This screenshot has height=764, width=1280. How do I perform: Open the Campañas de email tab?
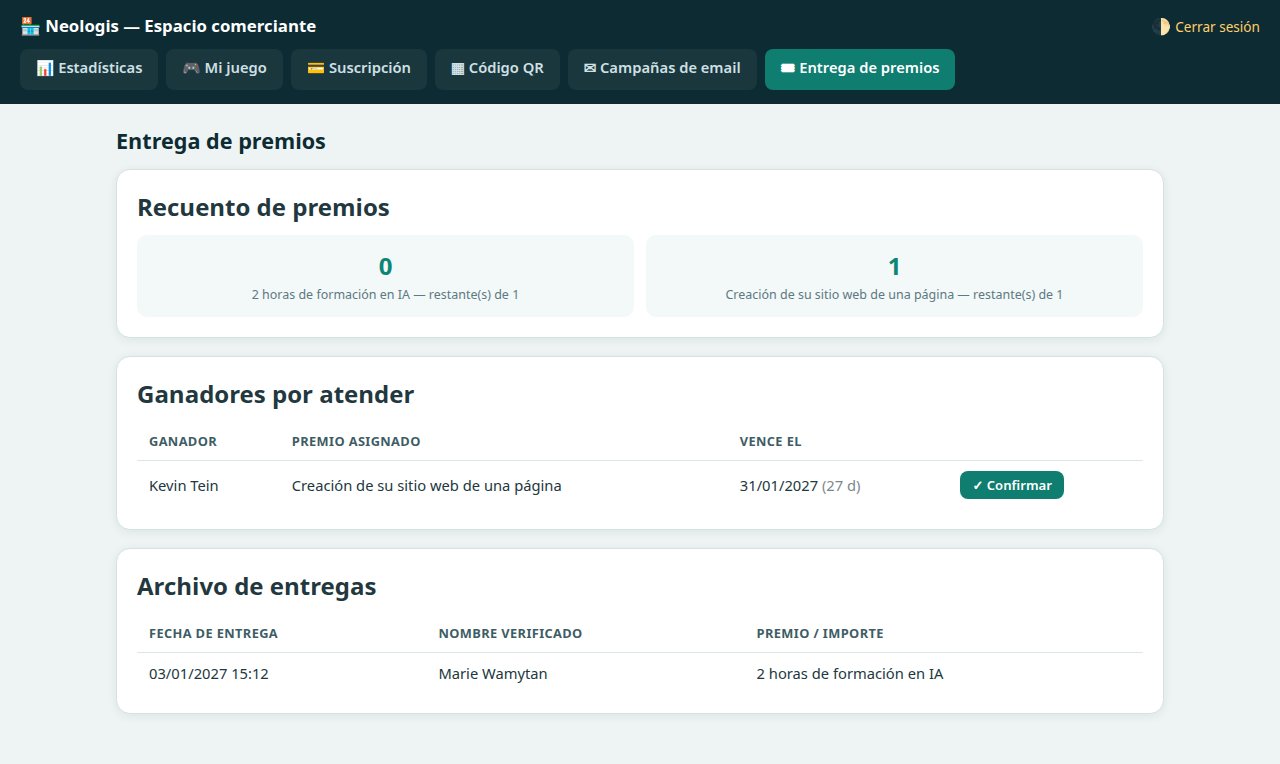pyautogui.click(x=662, y=69)
